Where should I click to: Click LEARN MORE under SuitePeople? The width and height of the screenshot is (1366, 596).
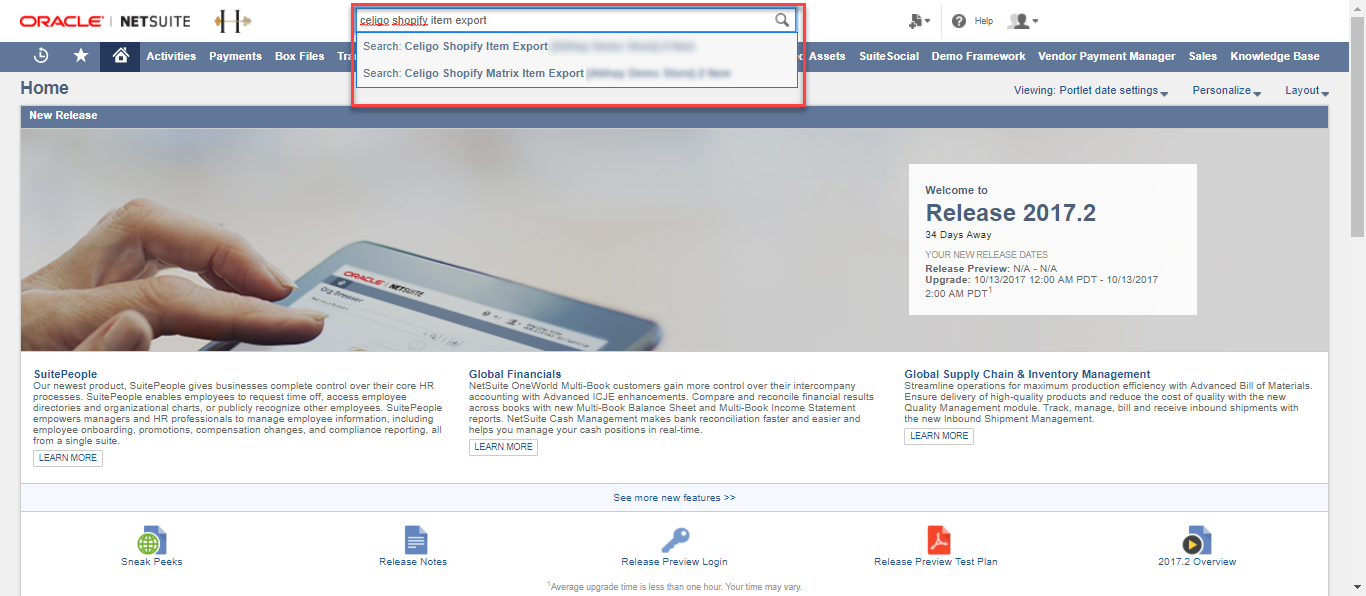pos(68,458)
